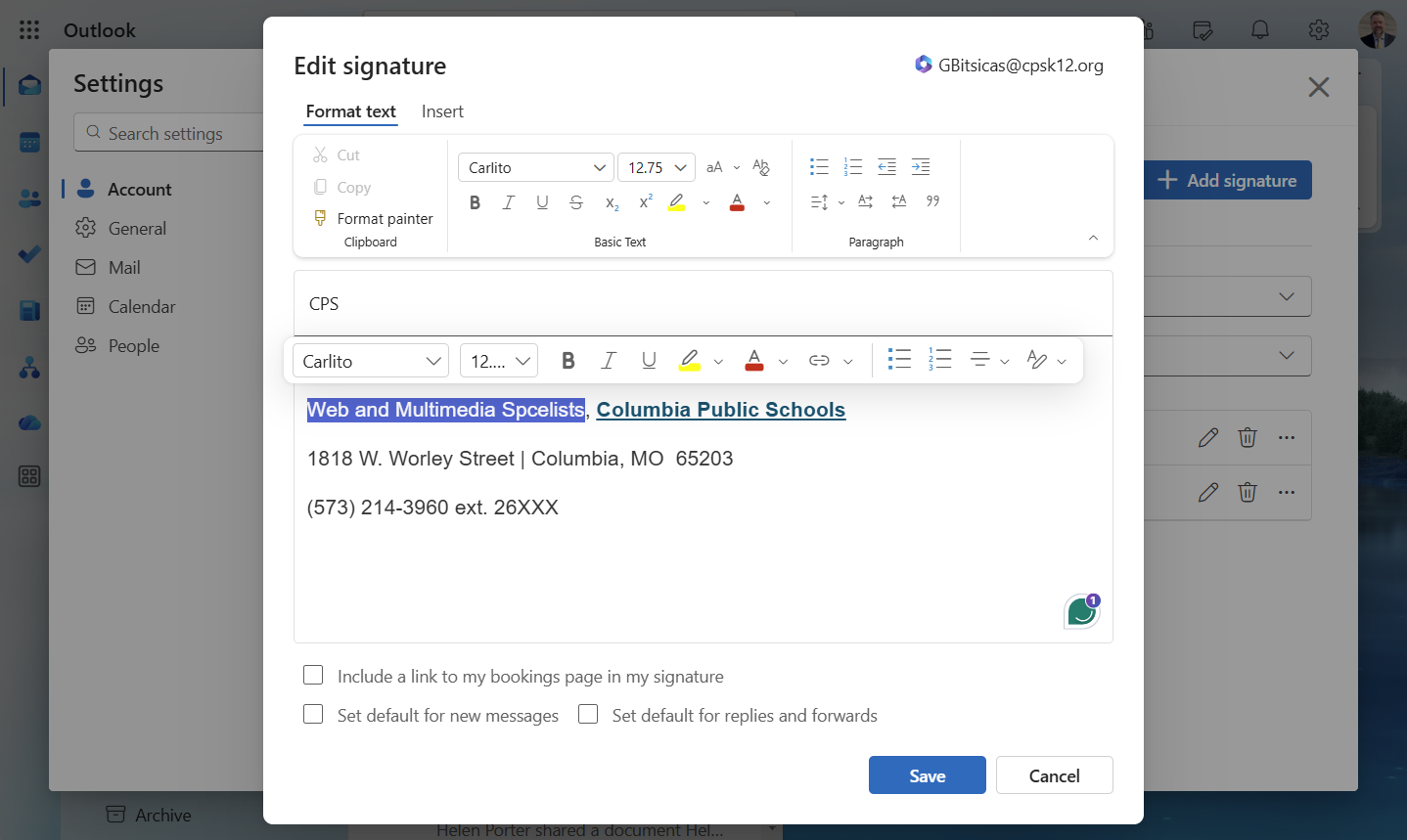Check Set default for replies and forwards
The width and height of the screenshot is (1407, 840).
[588, 715]
